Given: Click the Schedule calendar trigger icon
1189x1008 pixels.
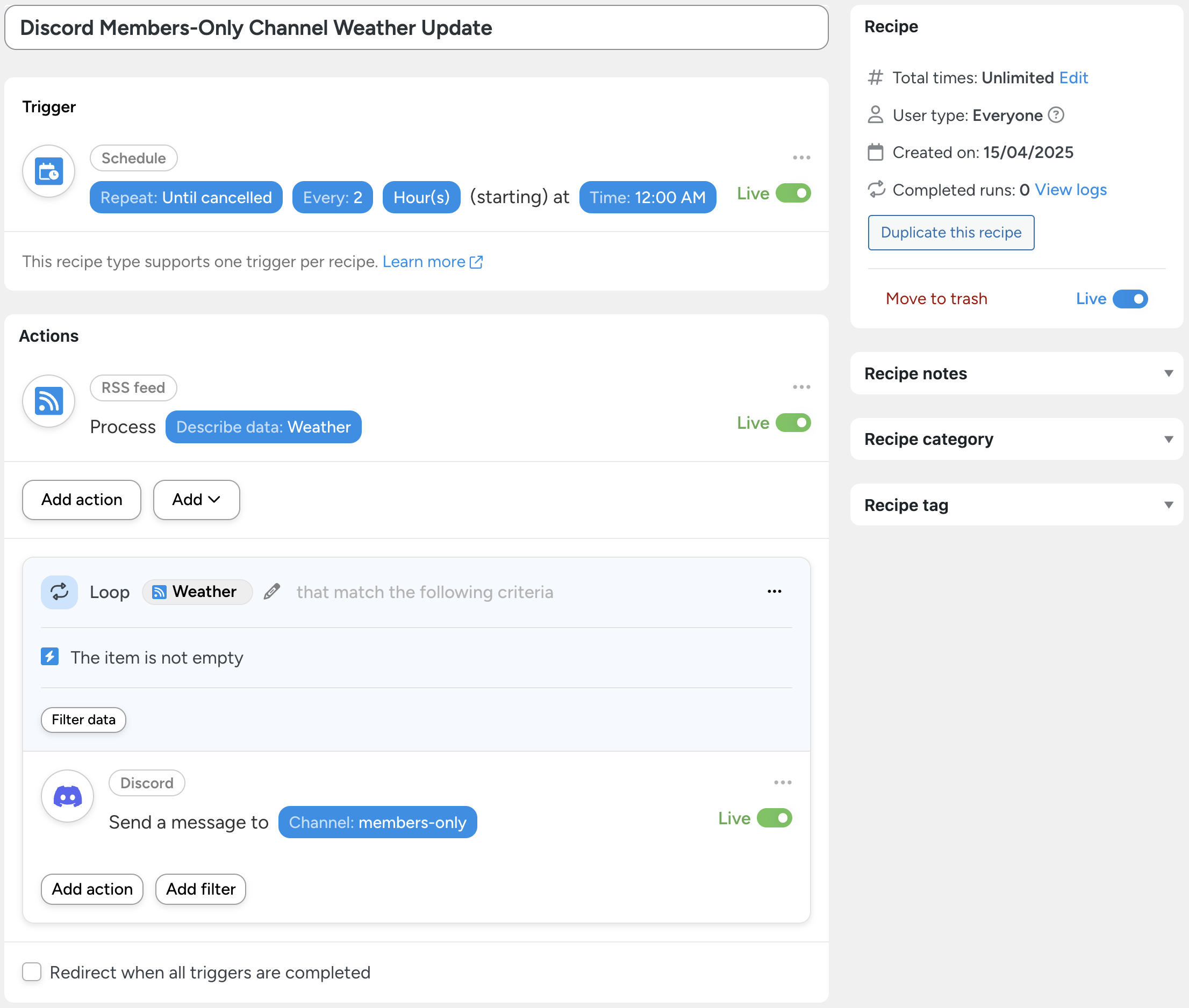Looking at the screenshot, I should click(x=48, y=171).
